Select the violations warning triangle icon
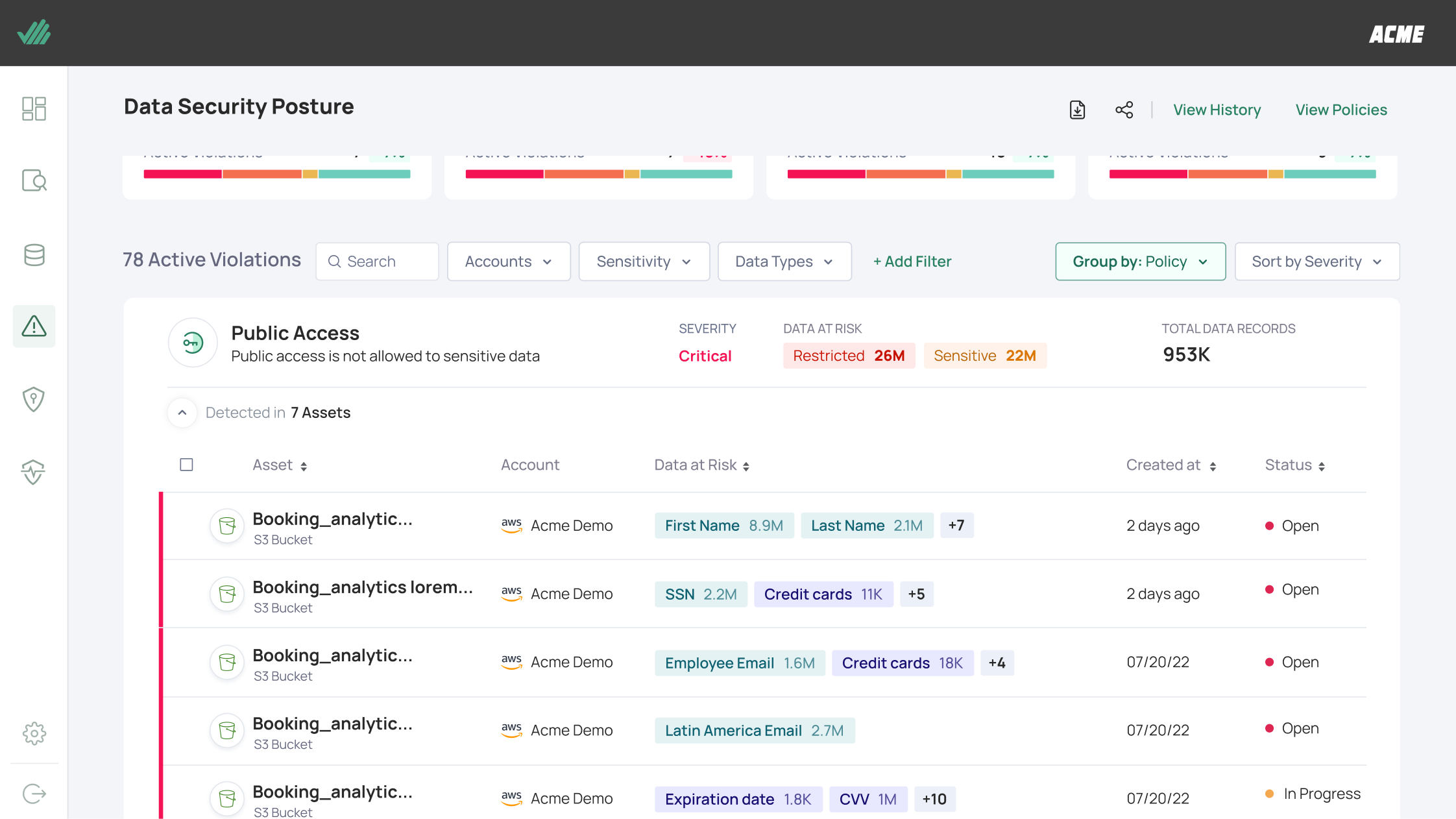The width and height of the screenshot is (1456, 819). pos(34,326)
